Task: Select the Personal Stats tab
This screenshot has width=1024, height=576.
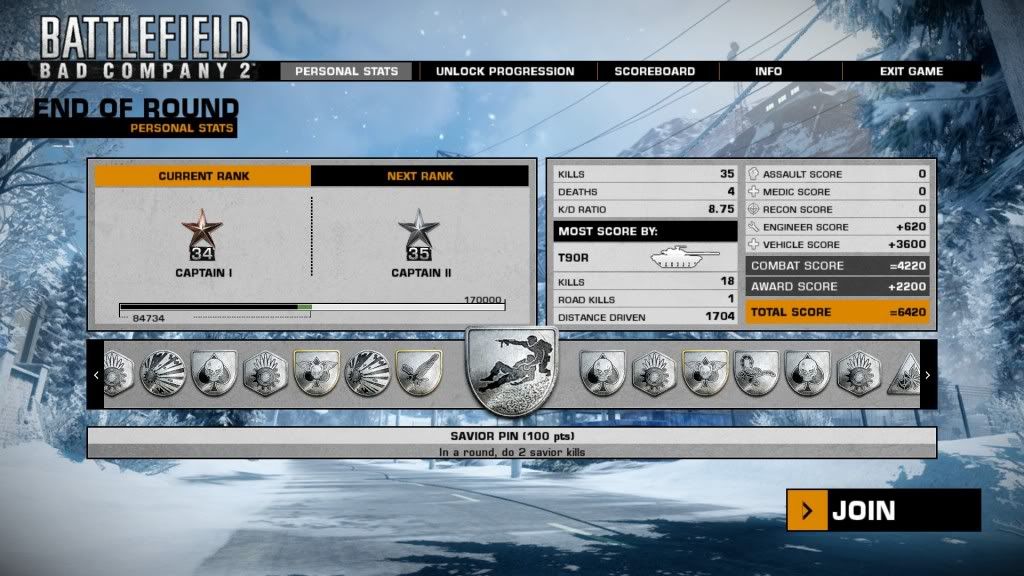Action: point(346,72)
